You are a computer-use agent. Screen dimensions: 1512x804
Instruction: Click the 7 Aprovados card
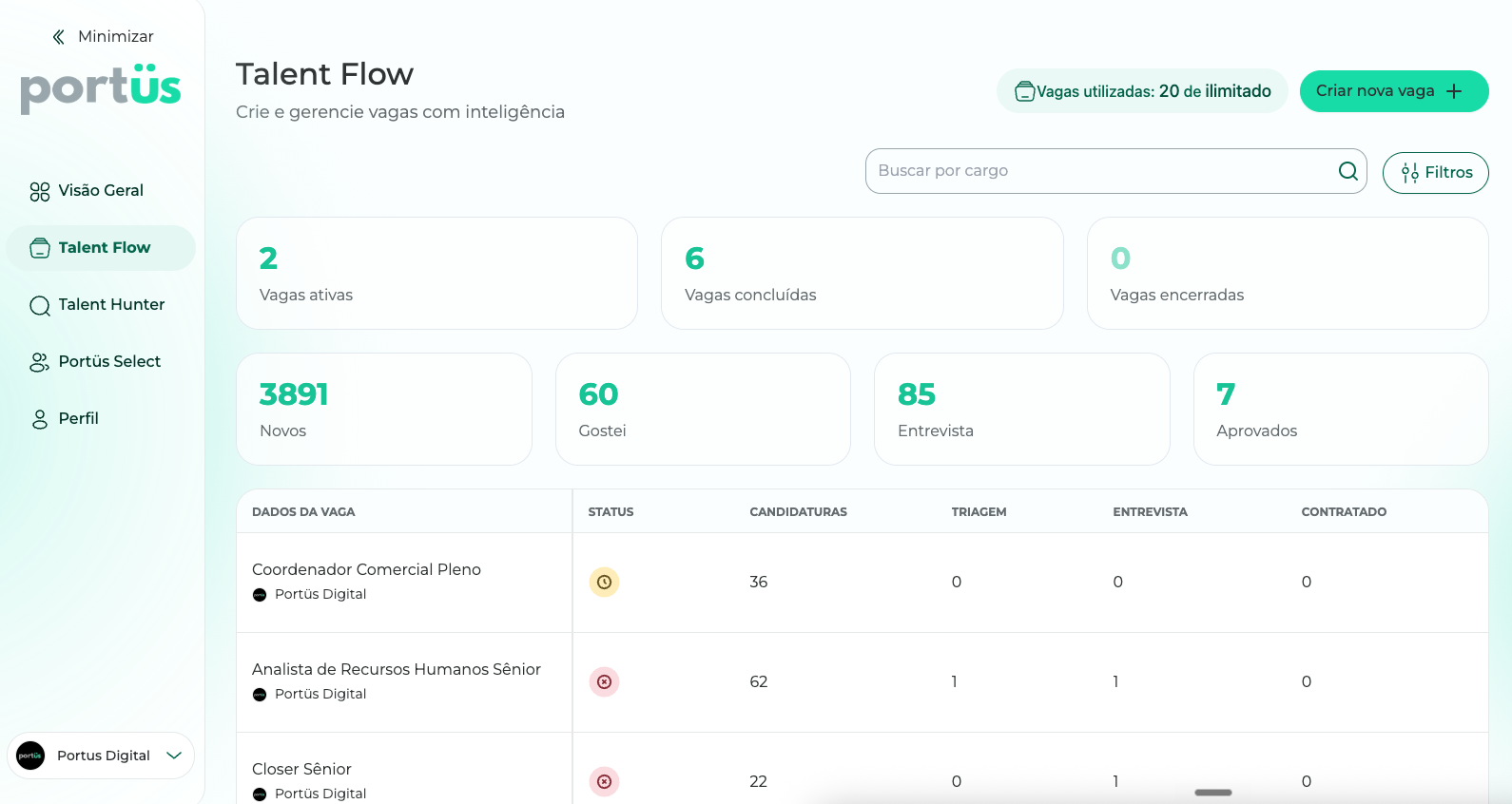pos(1341,410)
